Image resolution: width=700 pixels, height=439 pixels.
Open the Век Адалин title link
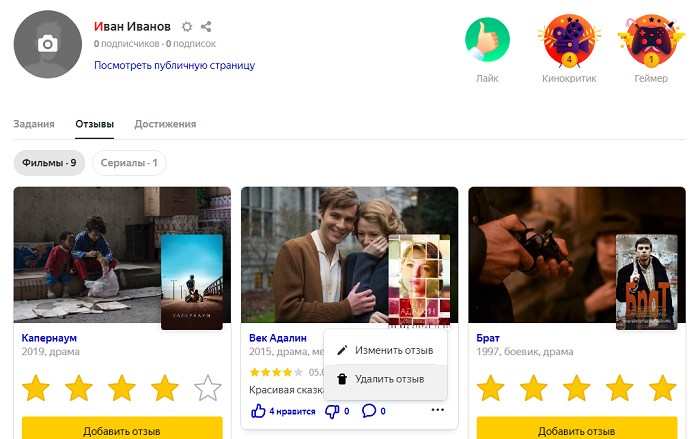(278, 338)
